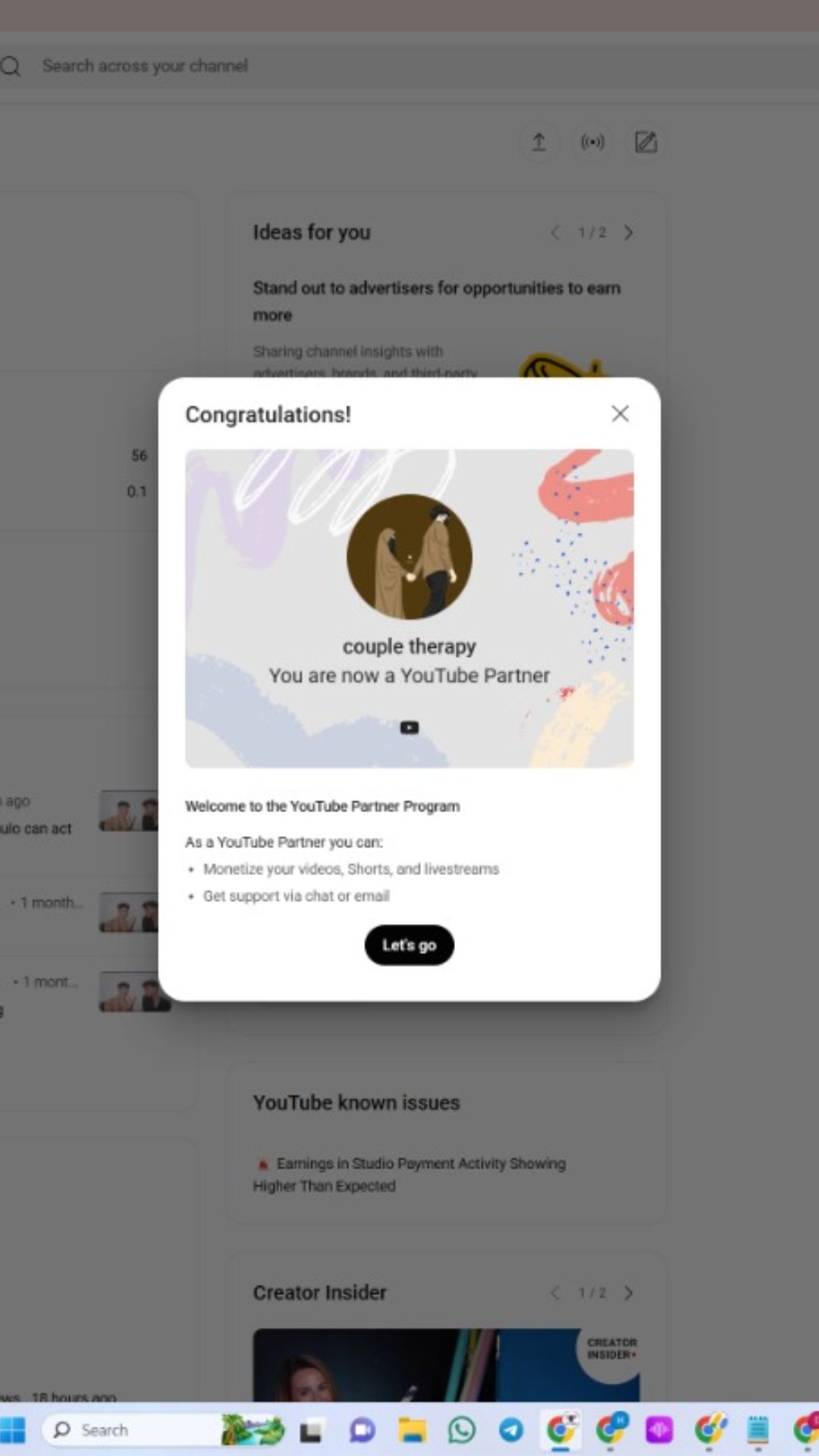Click the go live broadcast icon
Image resolution: width=819 pixels, height=1456 pixels.
pyautogui.click(x=592, y=142)
